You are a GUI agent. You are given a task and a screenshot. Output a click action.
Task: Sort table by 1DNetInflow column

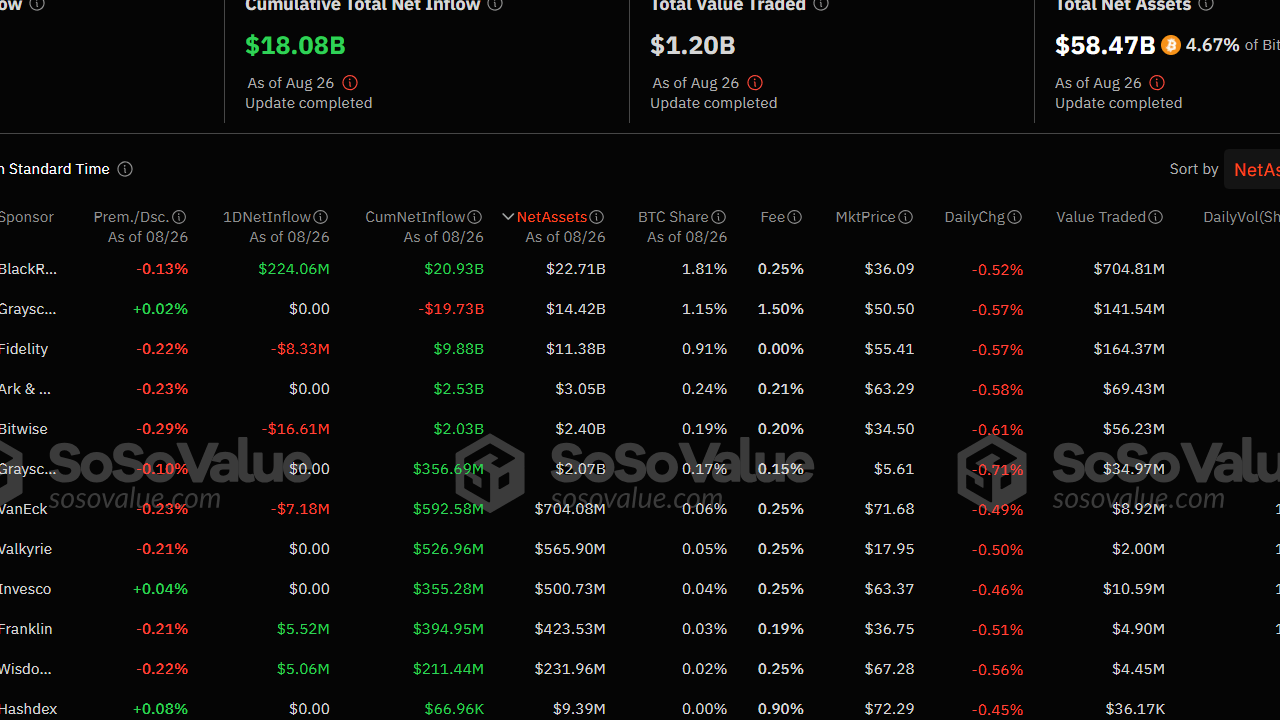click(x=267, y=217)
